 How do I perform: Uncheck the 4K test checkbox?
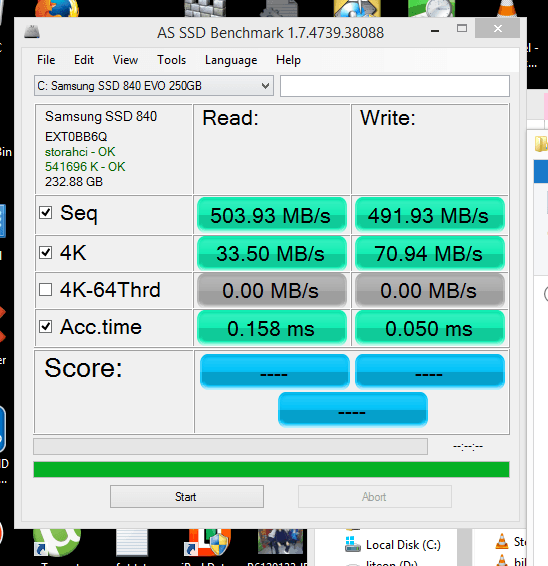coord(45,252)
